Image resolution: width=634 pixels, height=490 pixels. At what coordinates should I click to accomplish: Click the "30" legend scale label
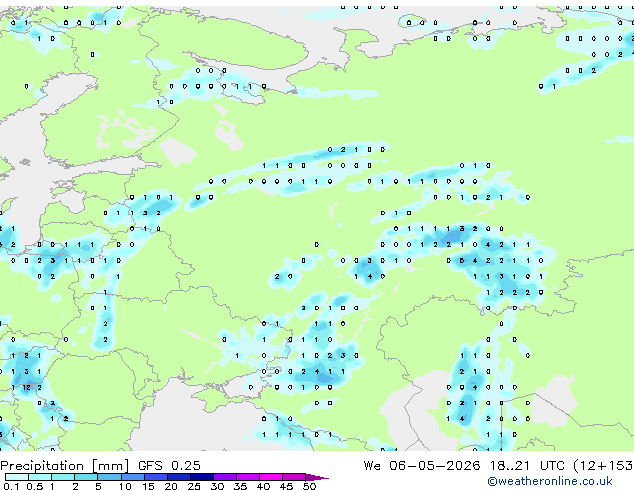click(x=217, y=486)
